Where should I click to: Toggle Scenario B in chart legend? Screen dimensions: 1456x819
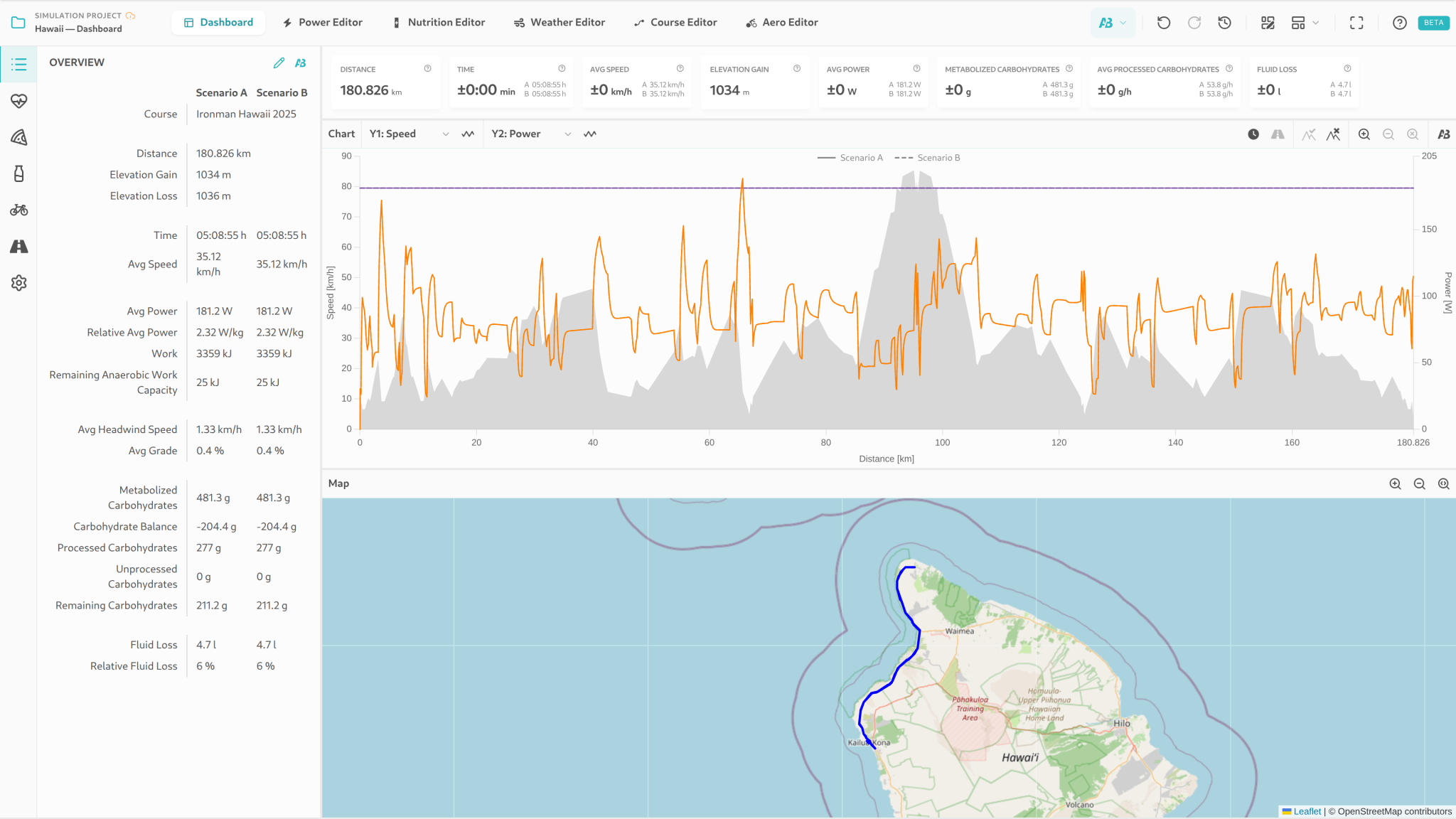tap(927, 158)
